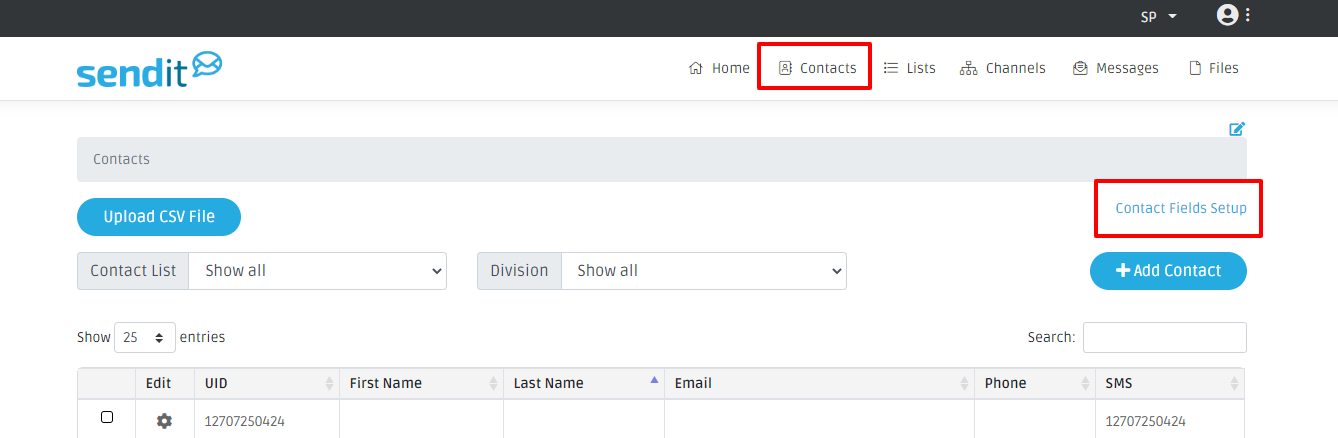Screen dimensions: 1338x438
Task: Click the edit page pencil icon
Action: click(x=1237, y=128)
